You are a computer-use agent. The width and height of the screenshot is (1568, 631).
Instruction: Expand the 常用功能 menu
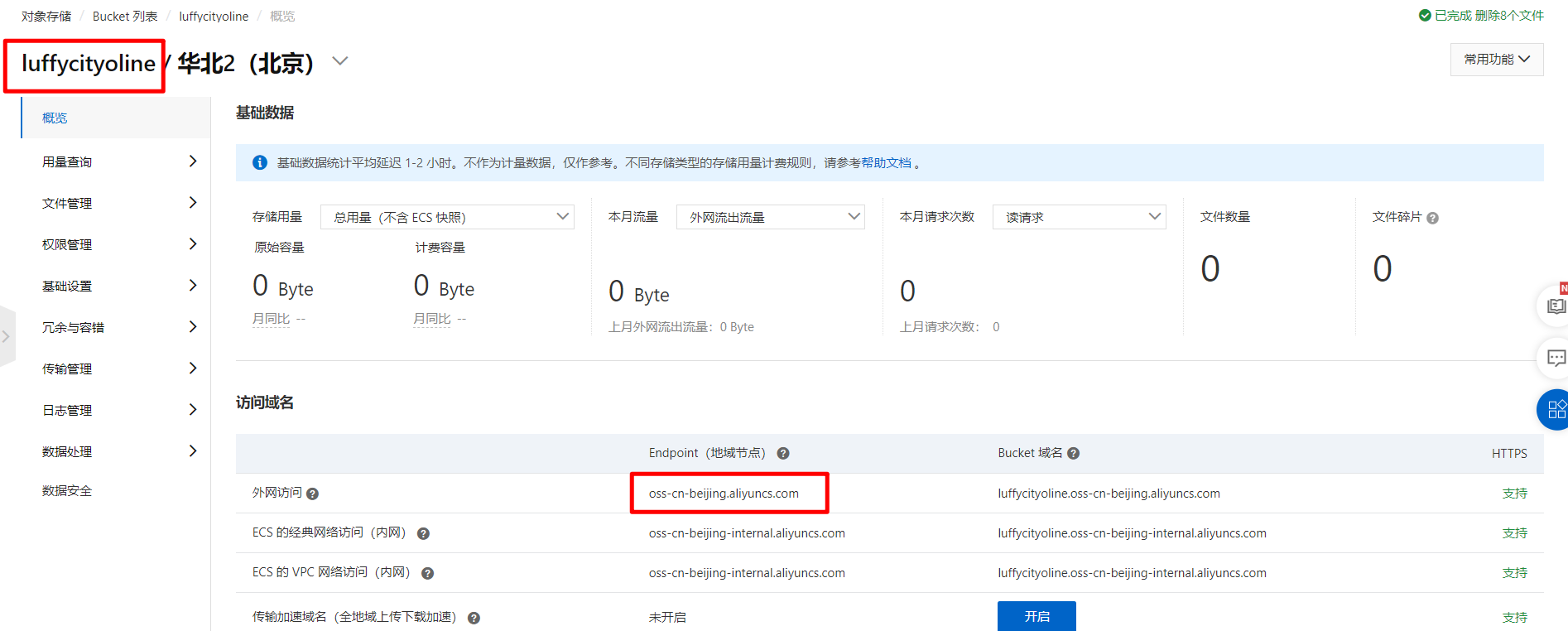coord(1497,60)
